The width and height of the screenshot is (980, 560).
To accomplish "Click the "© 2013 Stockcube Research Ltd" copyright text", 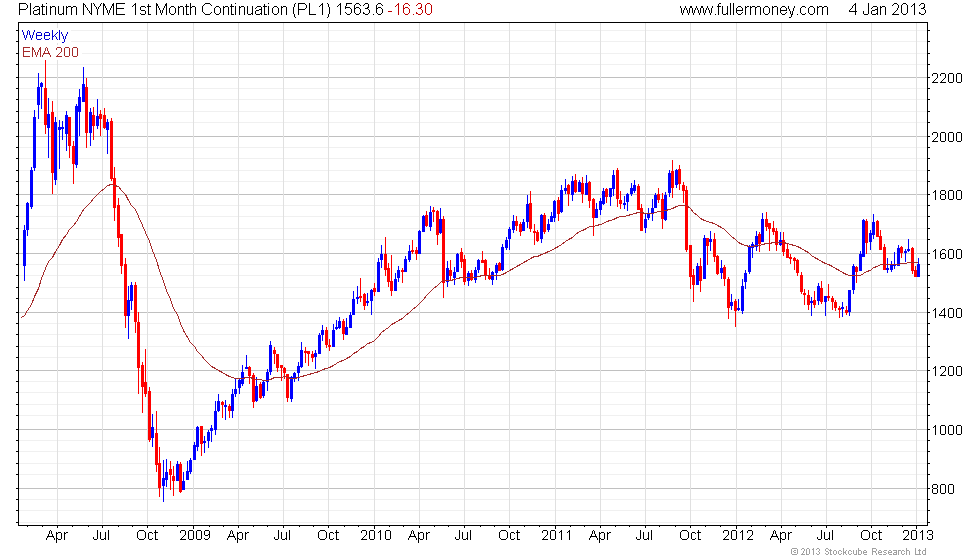I will 858,552.
